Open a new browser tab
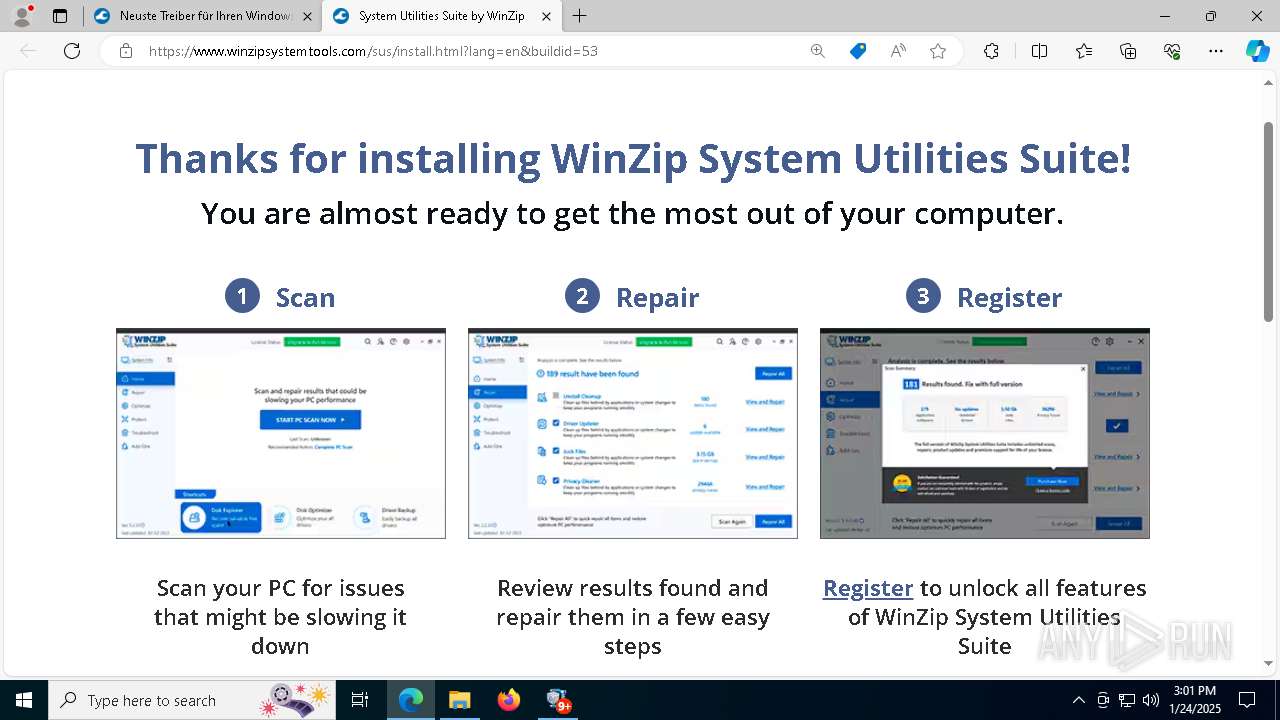Screen dimensions: 1280x720 [x=580, y=16]
